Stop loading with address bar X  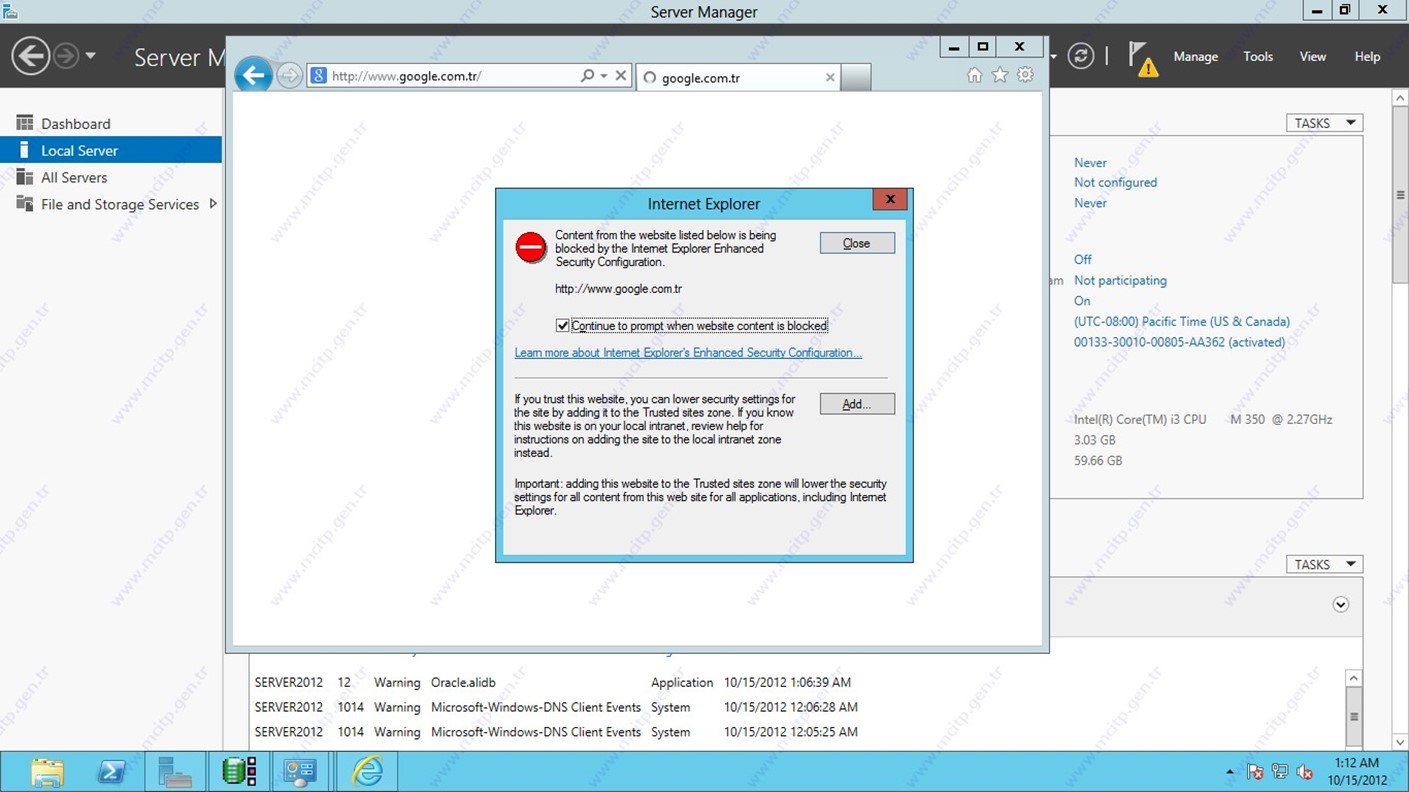621,76
